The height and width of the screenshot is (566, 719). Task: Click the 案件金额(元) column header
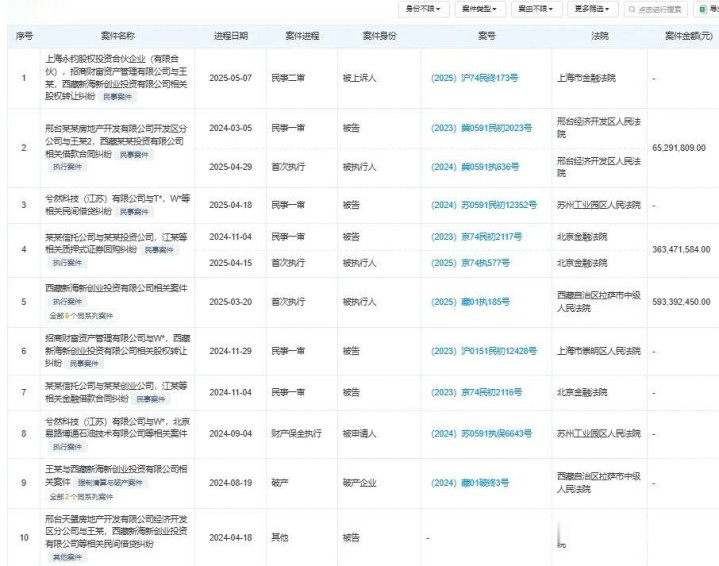click(x=689, y=36)
